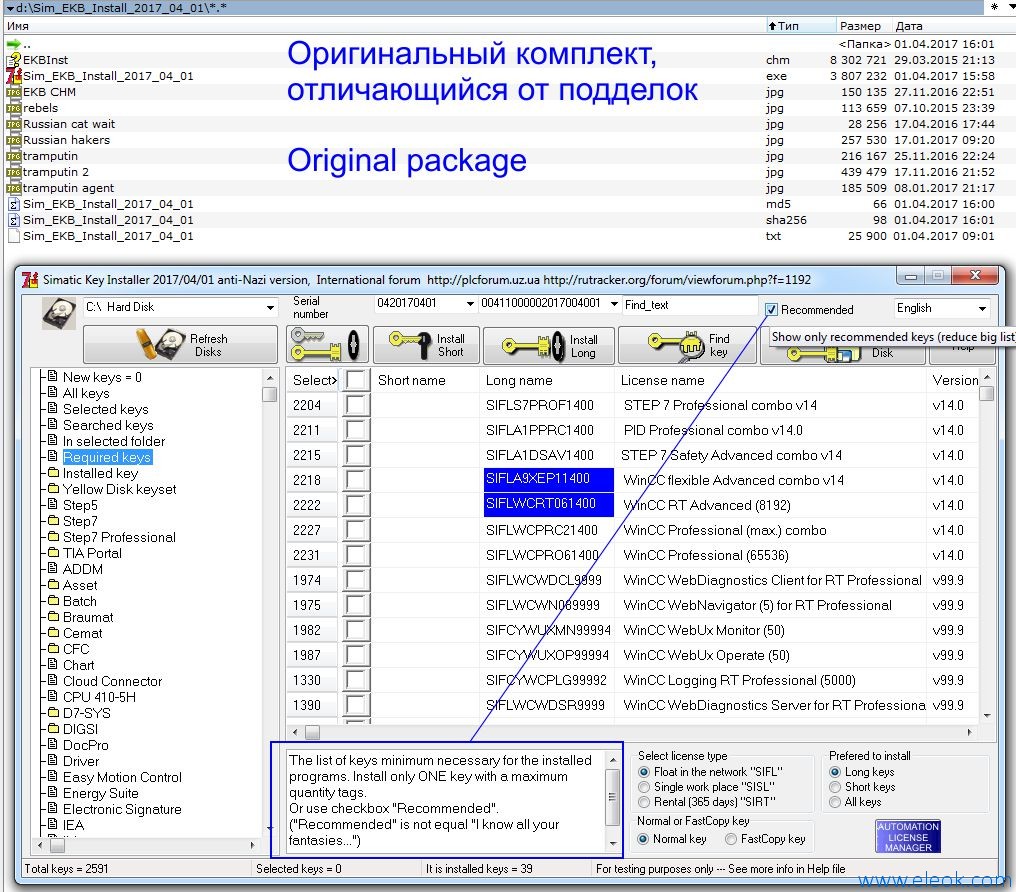Check the box for key 2218
Screen dimensions: 1016x892
click(356, 480)
